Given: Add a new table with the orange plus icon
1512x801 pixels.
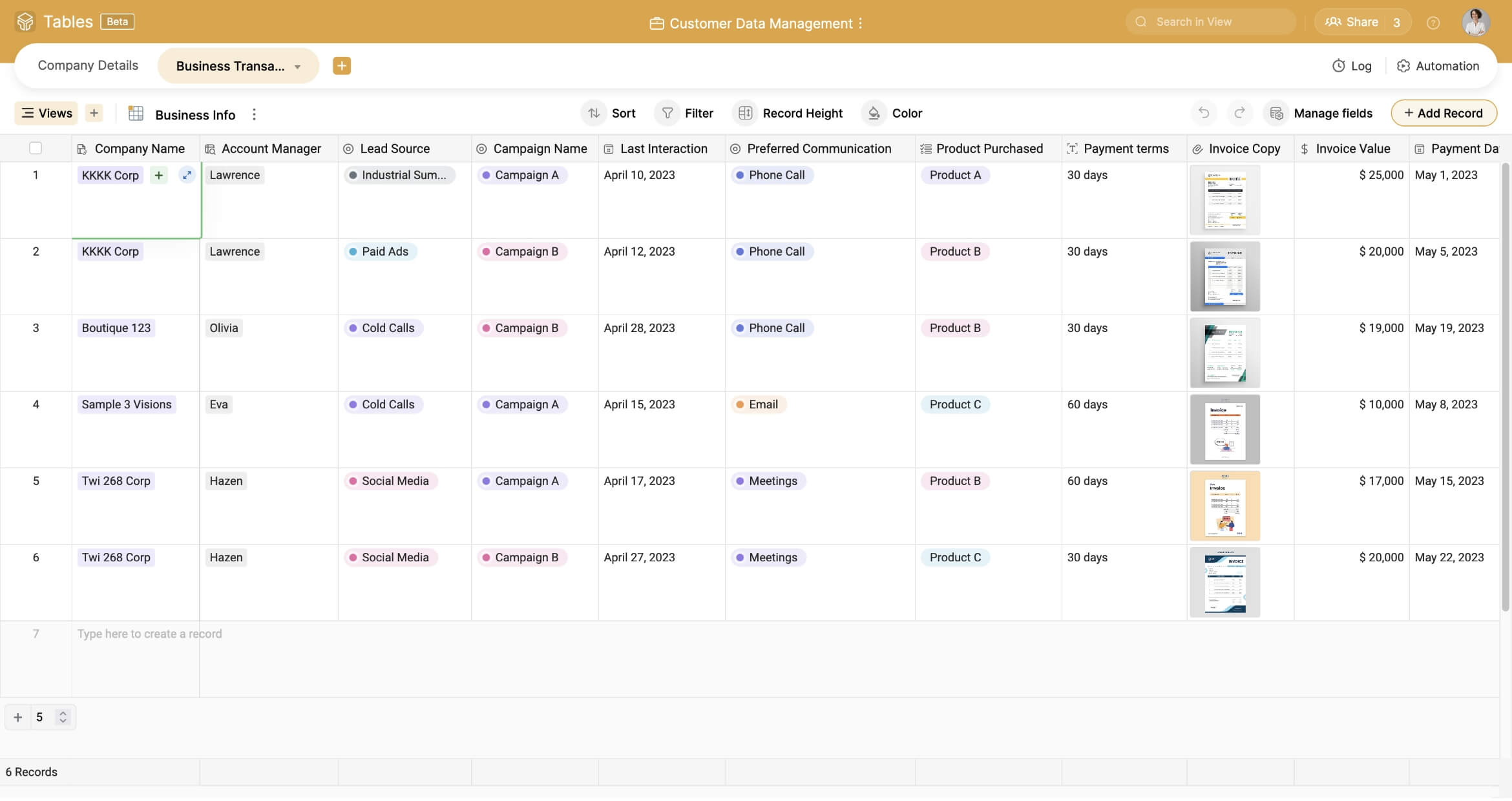Looking at the screenshot, I should [x=342, y=66].
